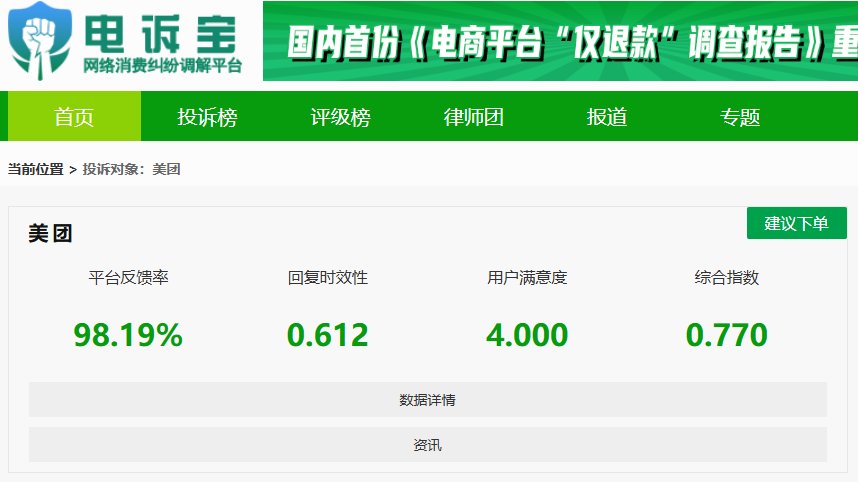Click the 综合指数 label

pos(727,277)
